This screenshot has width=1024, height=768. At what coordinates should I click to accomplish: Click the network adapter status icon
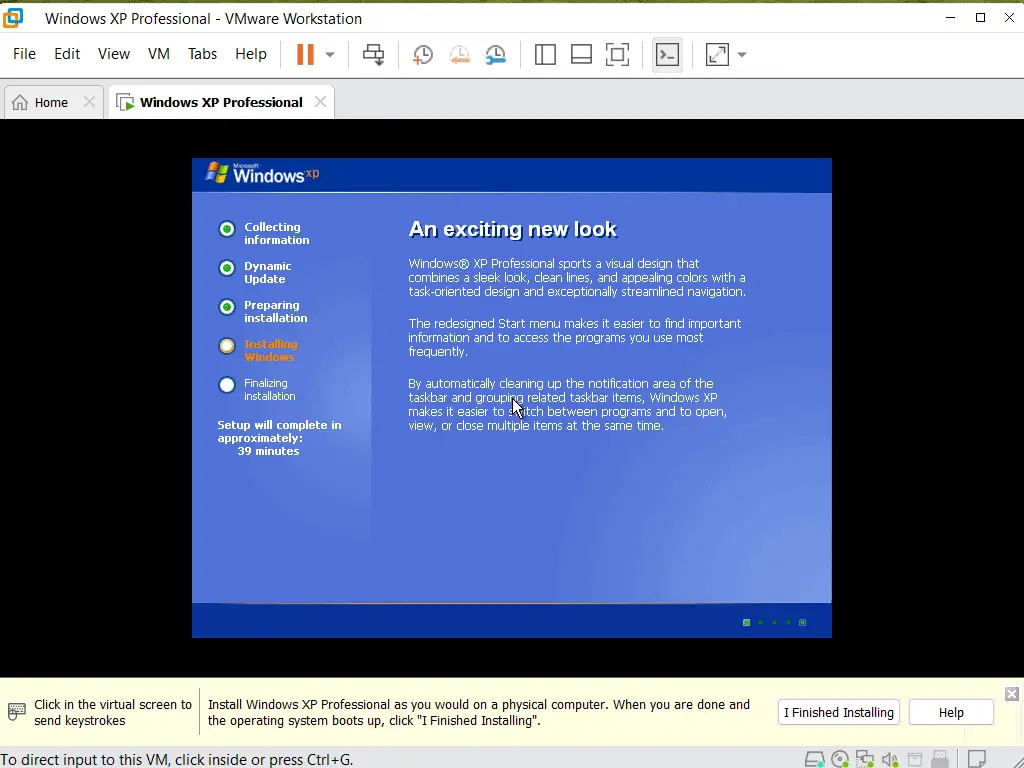865,759
